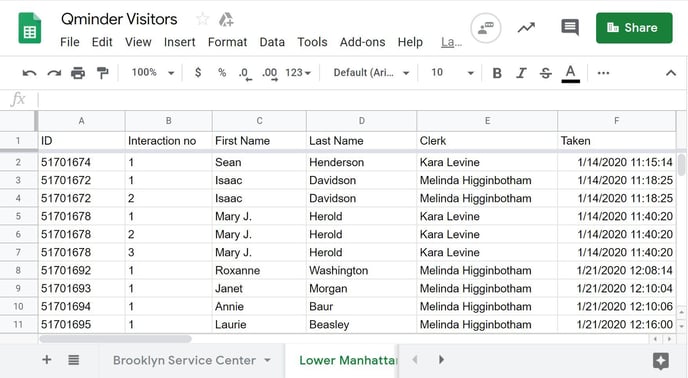Select row 5 header
This screenshot has width=688, height=378.
18,216
